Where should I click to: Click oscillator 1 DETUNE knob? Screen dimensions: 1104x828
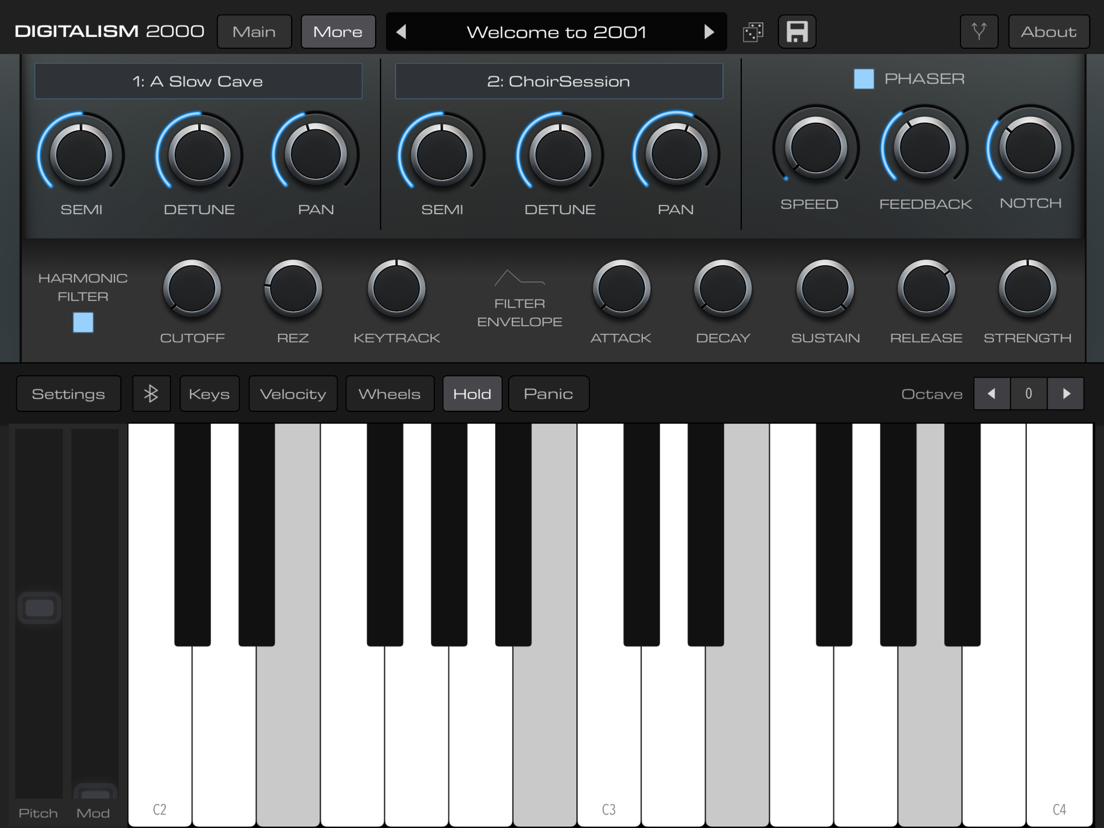click(x=199, y=153)
